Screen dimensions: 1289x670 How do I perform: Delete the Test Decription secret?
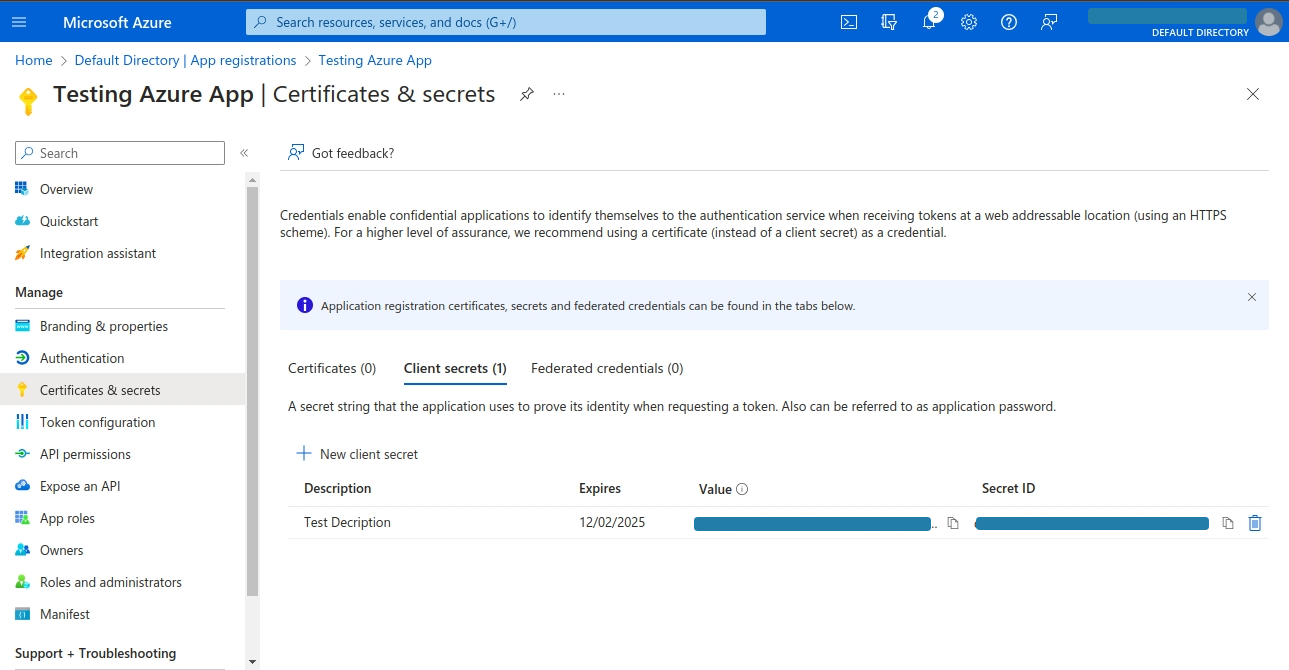pyautogui.click(x=1255, y=523)
